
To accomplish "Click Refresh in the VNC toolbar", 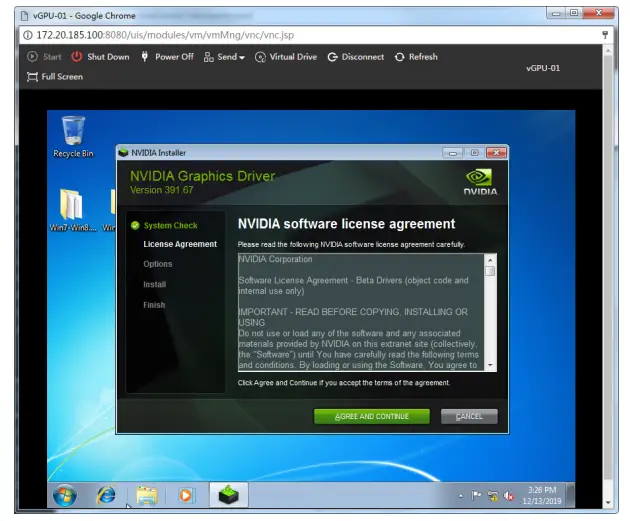I will point(416,57).
